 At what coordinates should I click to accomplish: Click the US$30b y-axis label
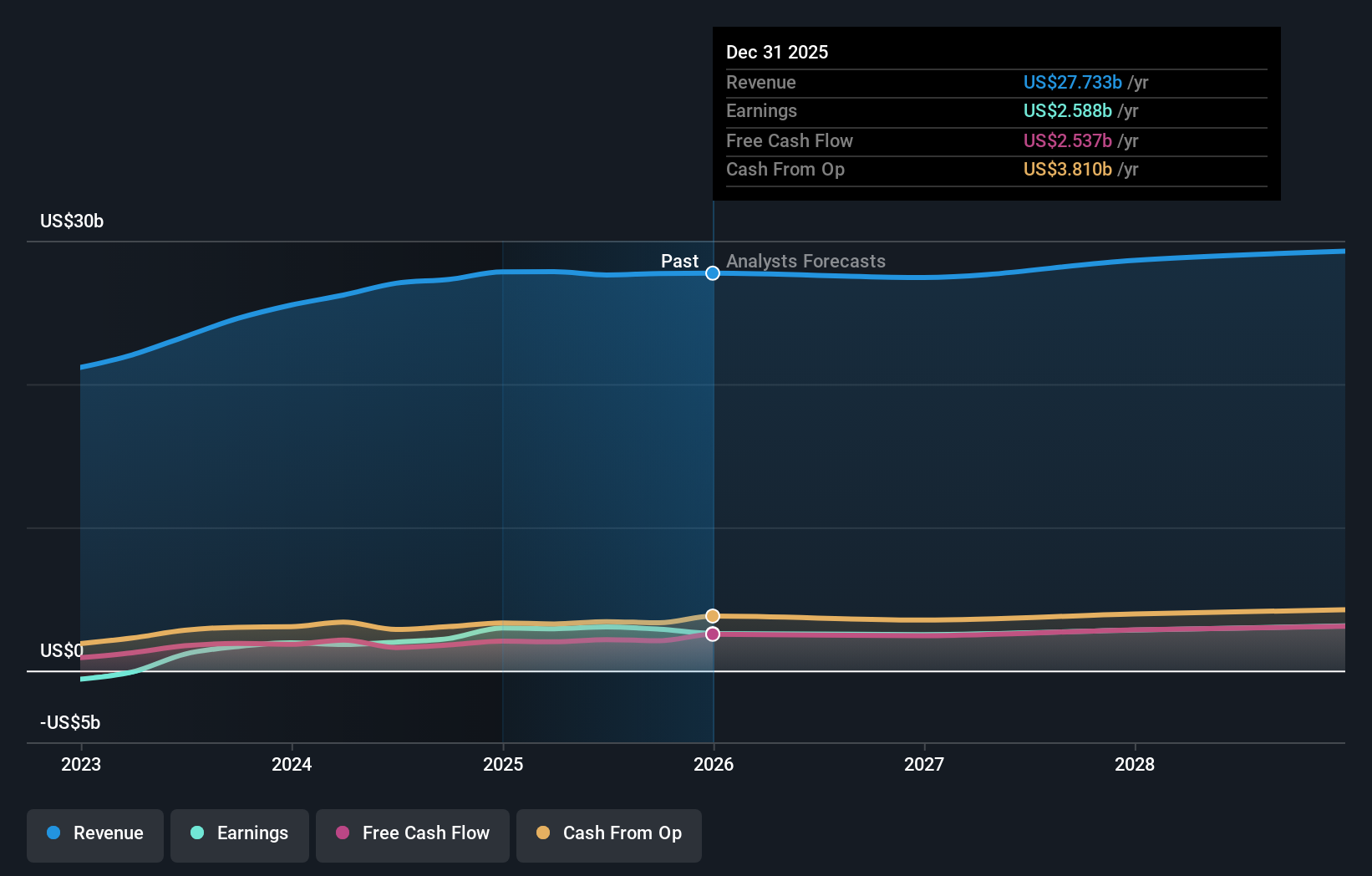[72, 222]
